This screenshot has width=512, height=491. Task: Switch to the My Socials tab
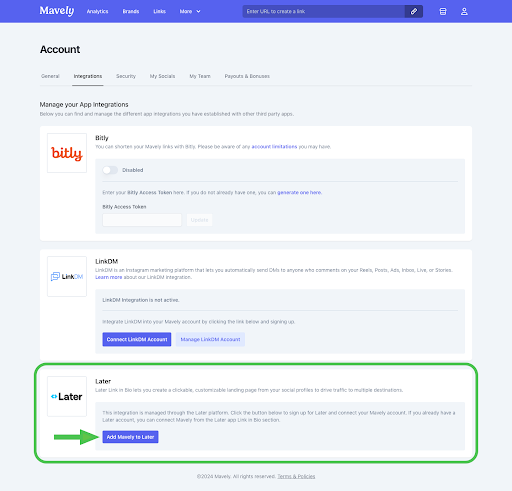(162, 76)
